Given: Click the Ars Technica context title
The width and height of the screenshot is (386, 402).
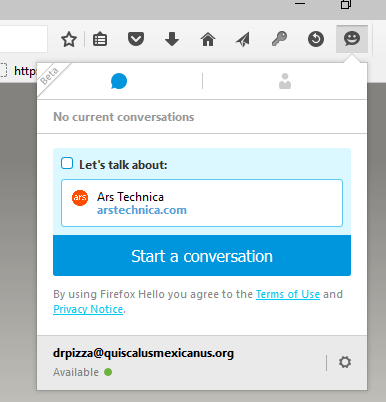Looking at the screenshot, I should point(130,197).
